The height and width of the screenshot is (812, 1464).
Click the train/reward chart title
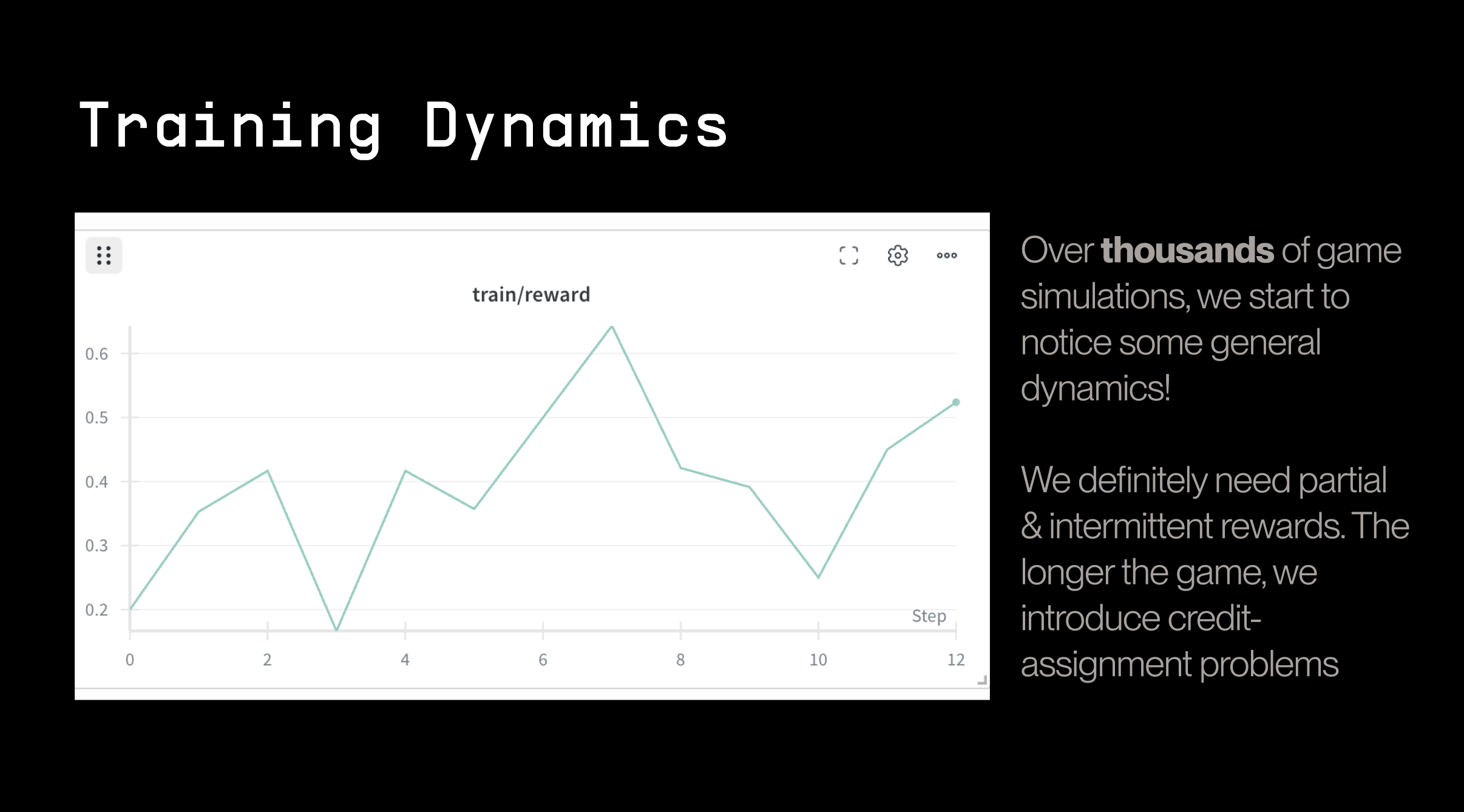pos(531,295)
